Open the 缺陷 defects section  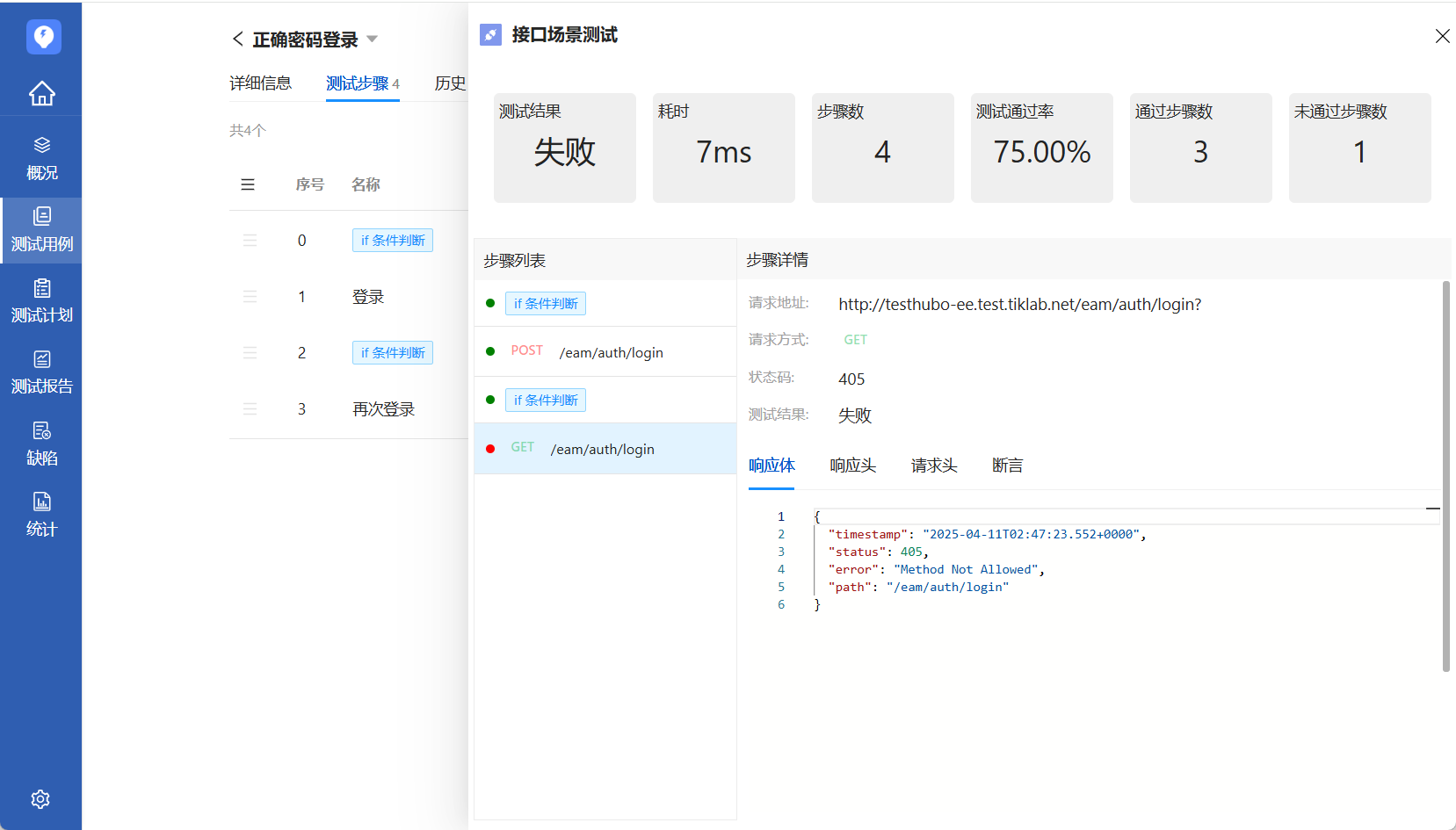pos(41,444)
